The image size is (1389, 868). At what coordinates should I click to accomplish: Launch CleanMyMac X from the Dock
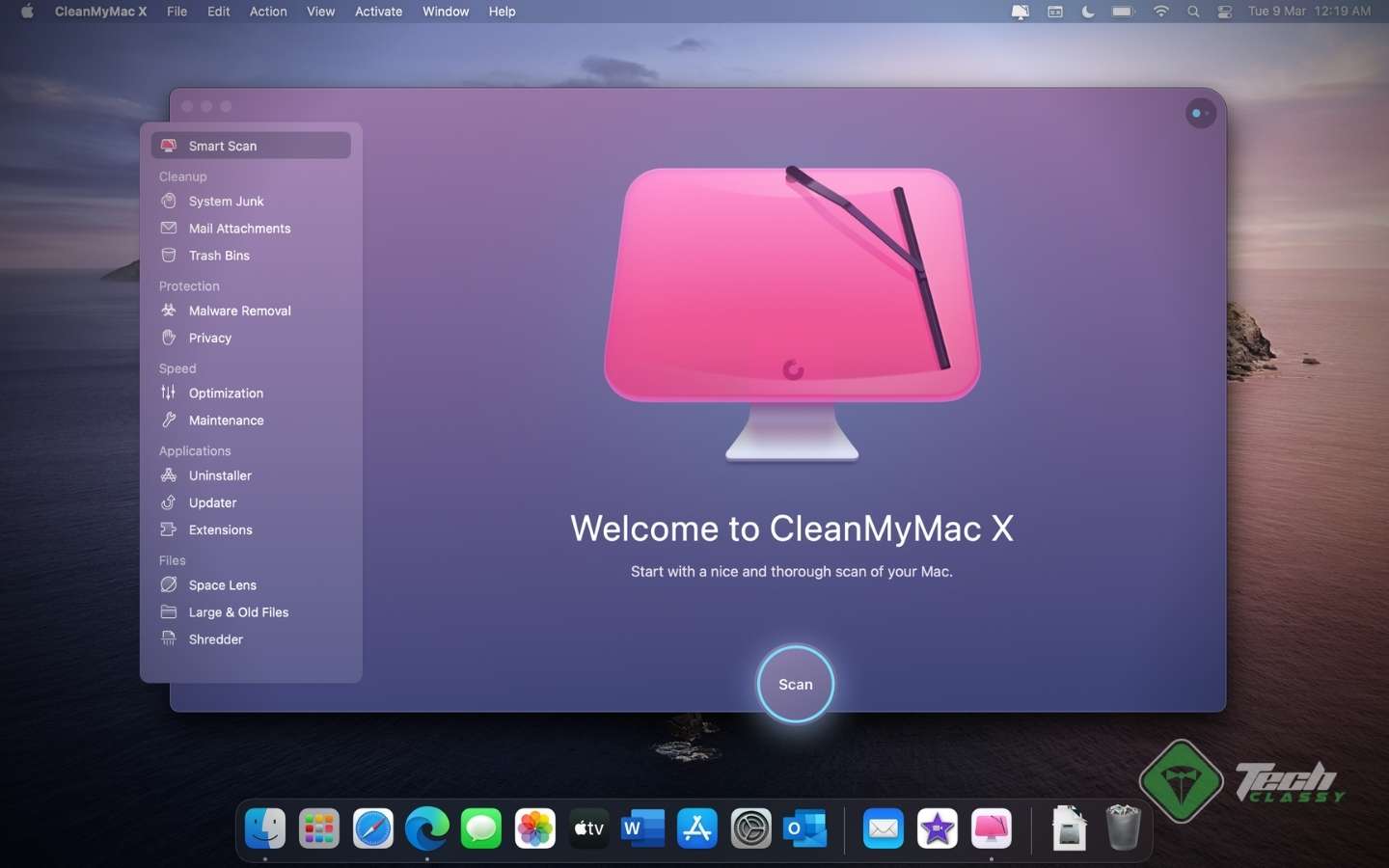[991, 827]
